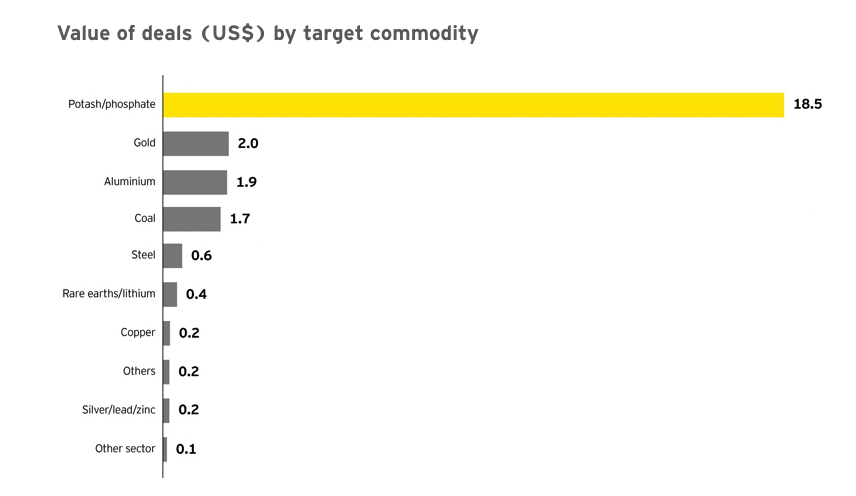Select the Rare earths/lithium bar
Viewport: 856px width, 496px height.
click(x=170, y=294)
